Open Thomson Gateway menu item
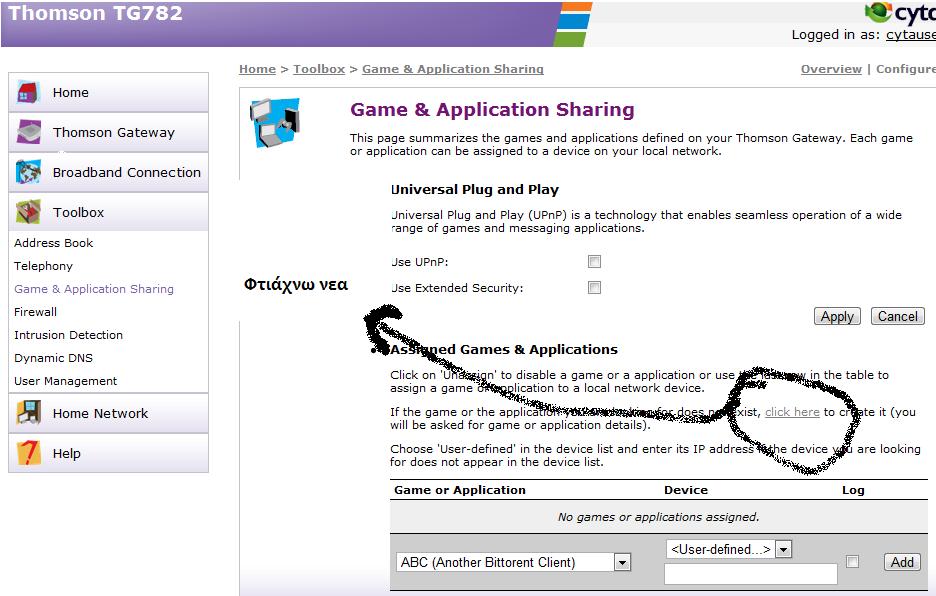This screenshot has height=596, width=936. 109,132
